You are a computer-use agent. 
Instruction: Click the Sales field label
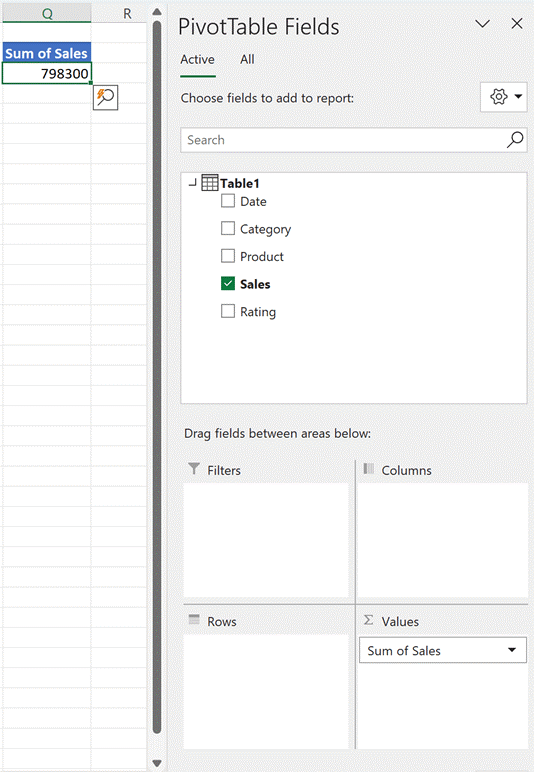pyautogui.click(x=255, y=284)
